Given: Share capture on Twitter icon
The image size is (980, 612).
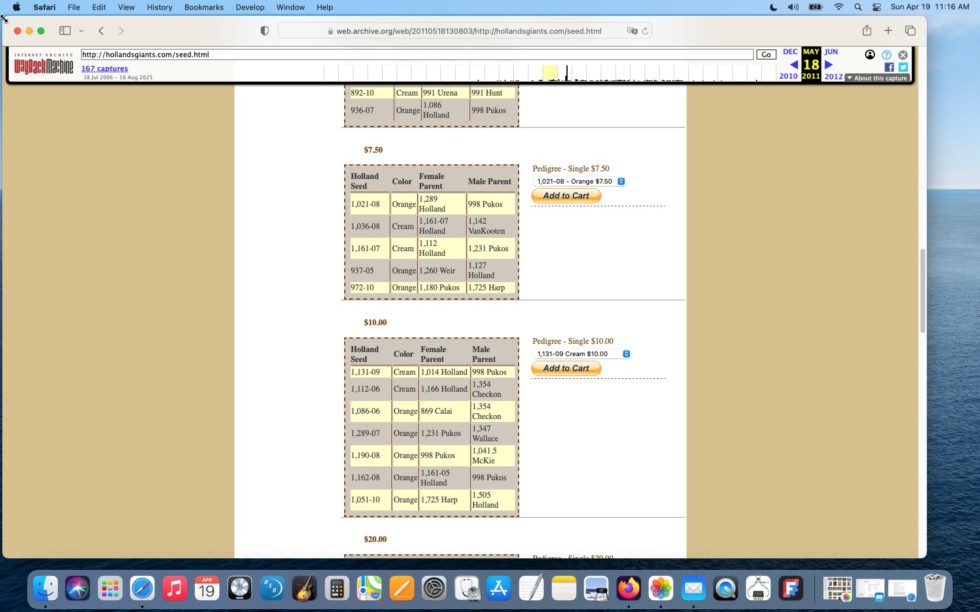Looking at the screenshot, I should [902, 67].
